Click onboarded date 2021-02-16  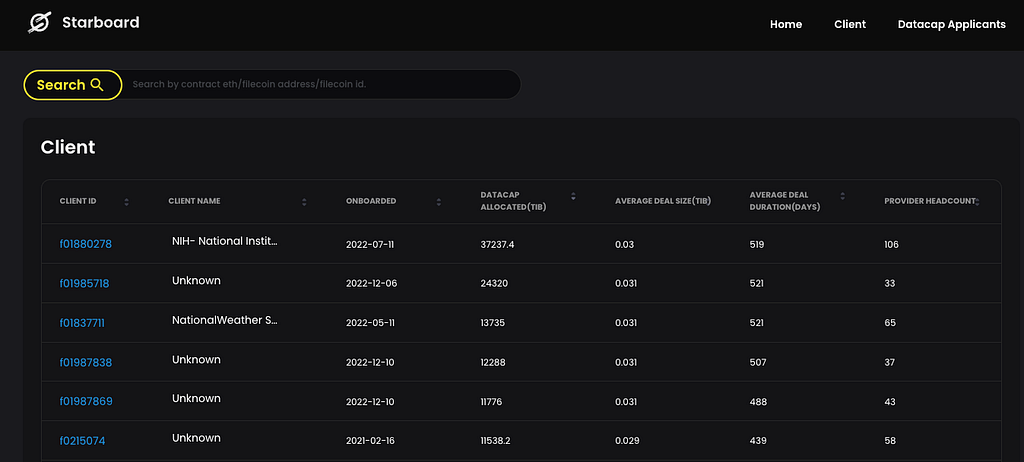click(370, 441)
